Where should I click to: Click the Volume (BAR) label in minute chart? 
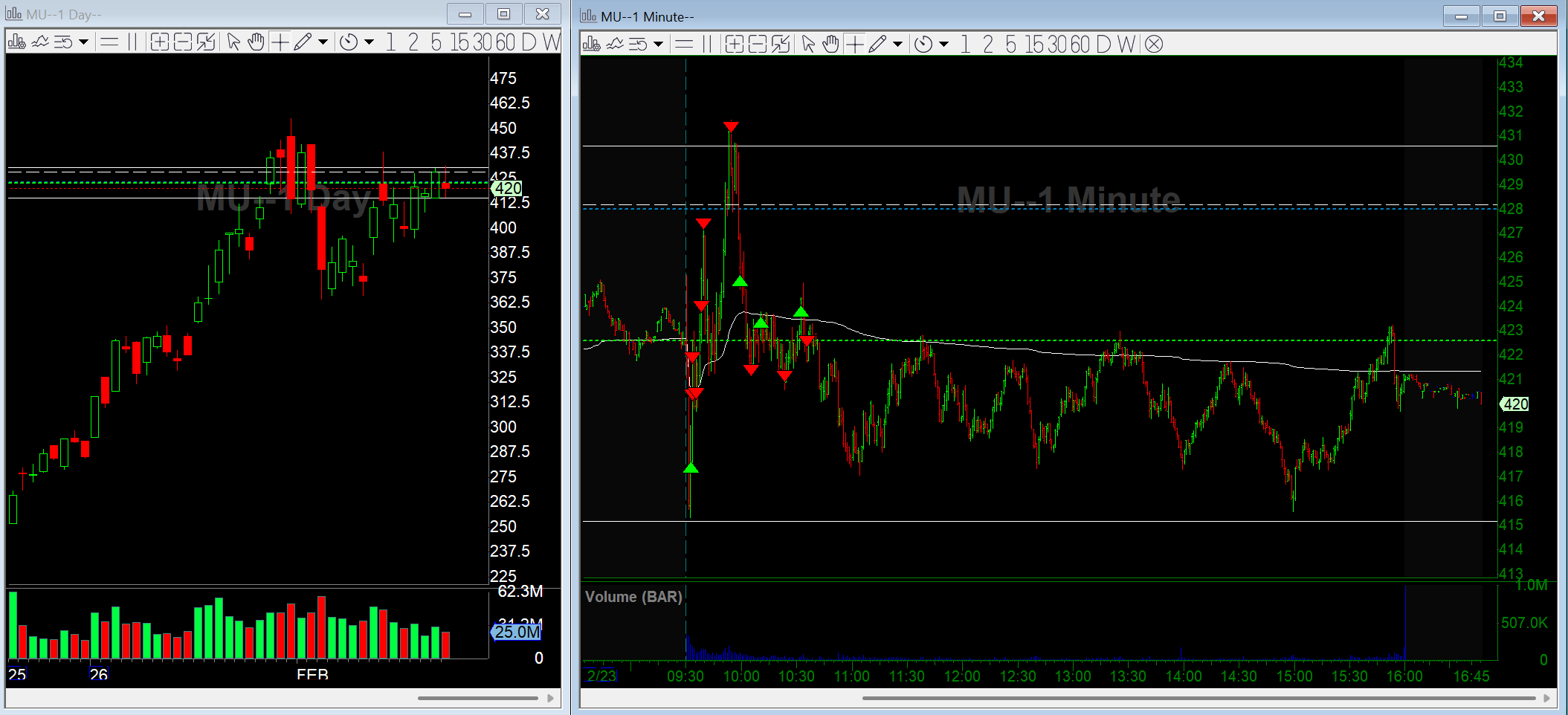point(633,597)
